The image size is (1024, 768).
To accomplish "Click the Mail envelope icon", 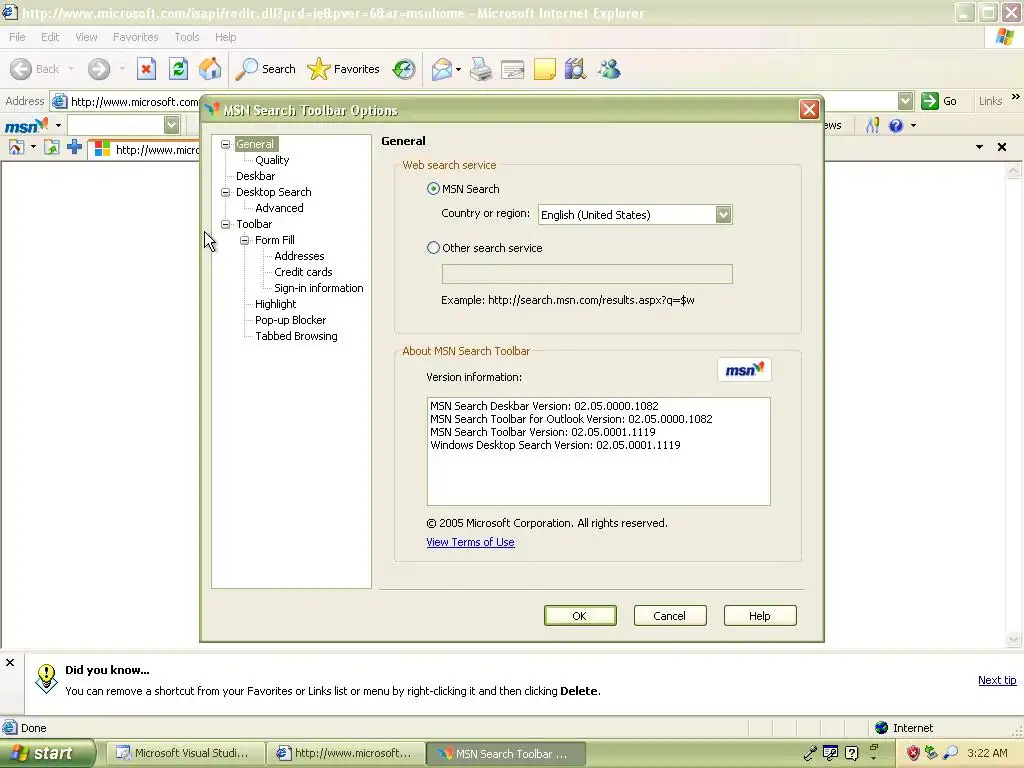I will point(441,69).
